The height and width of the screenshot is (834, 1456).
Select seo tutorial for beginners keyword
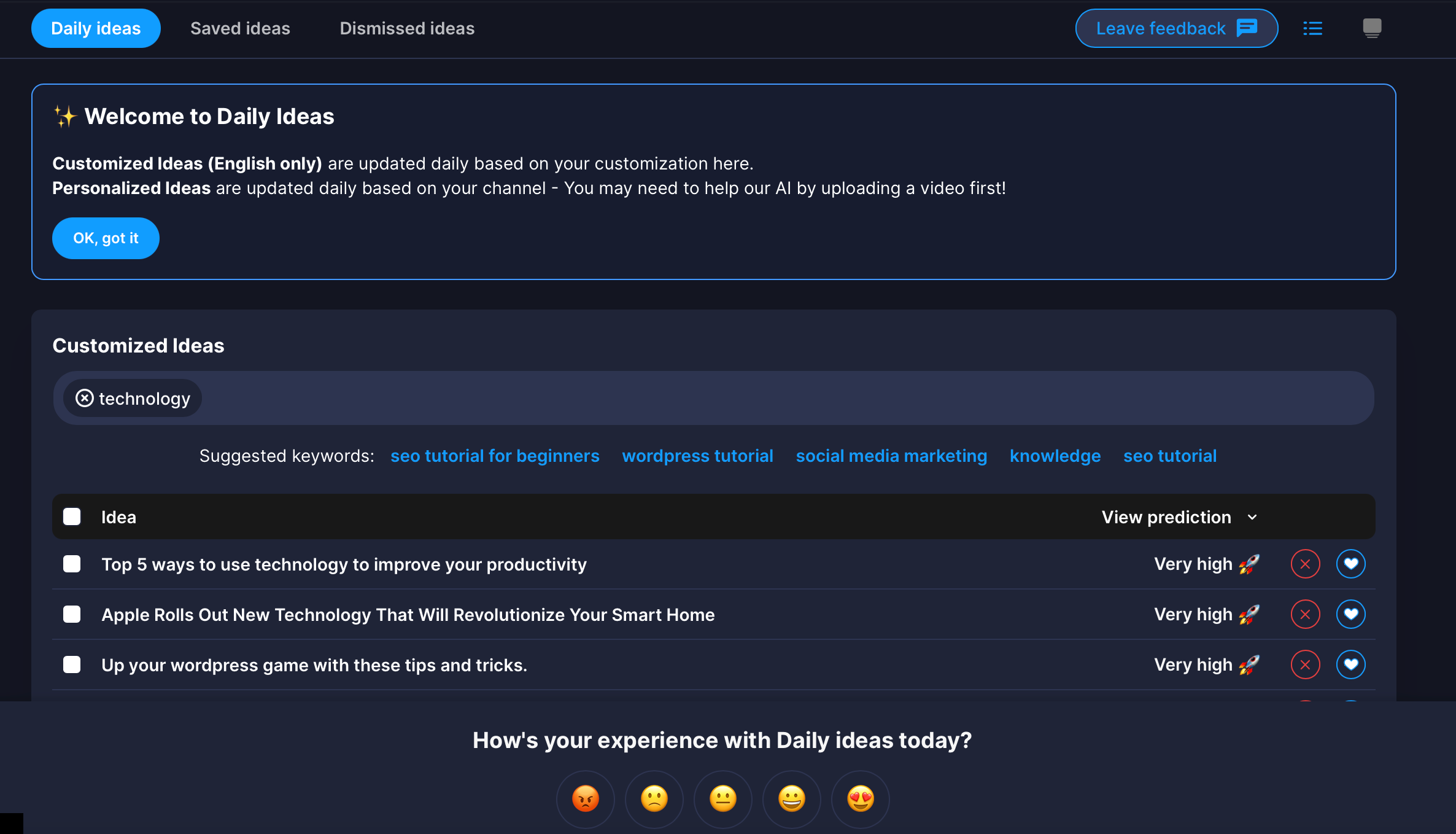click(495, 455)
